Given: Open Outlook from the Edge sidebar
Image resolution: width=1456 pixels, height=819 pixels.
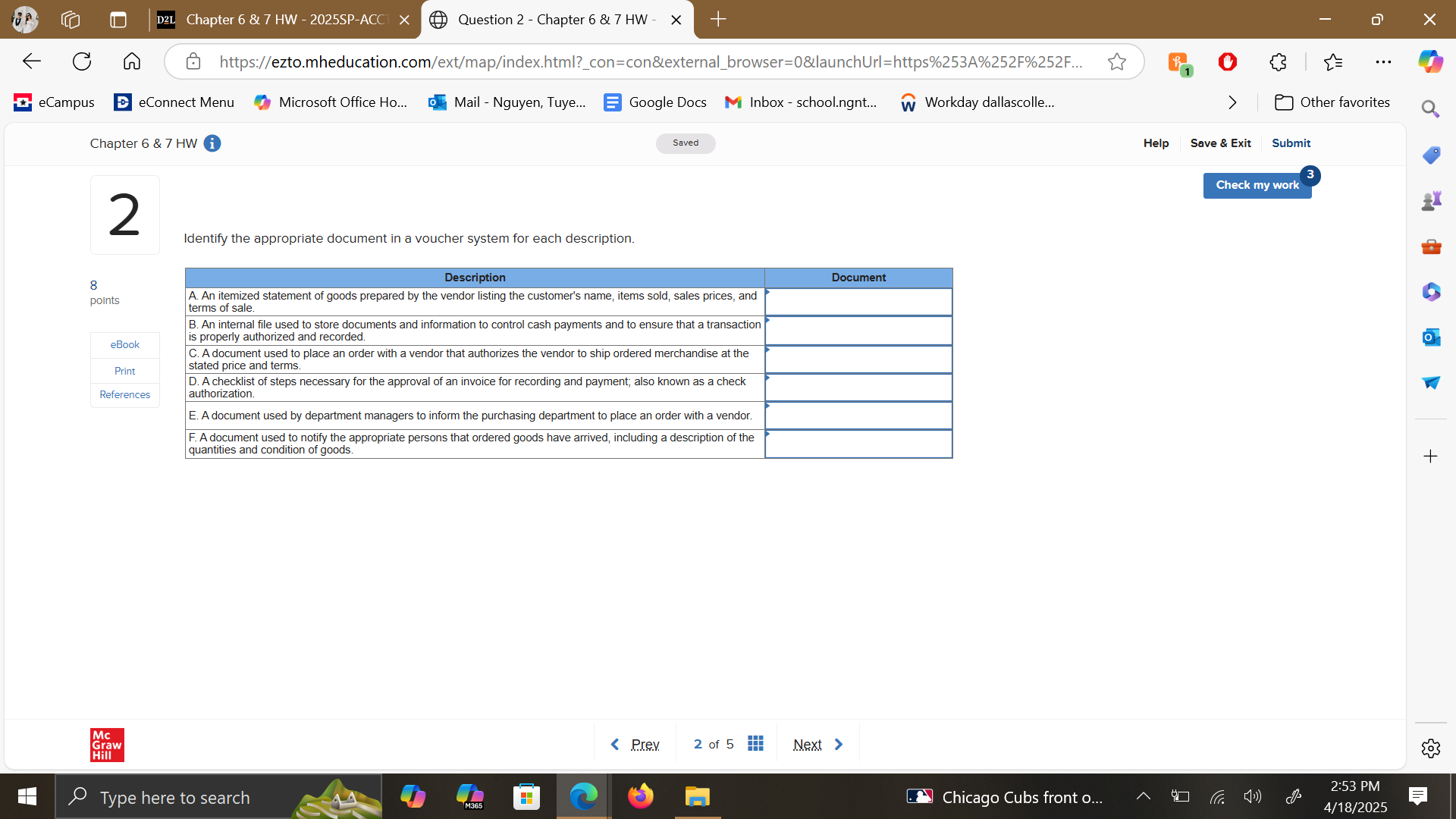Looking at the screenshot, I should 1431,337.
